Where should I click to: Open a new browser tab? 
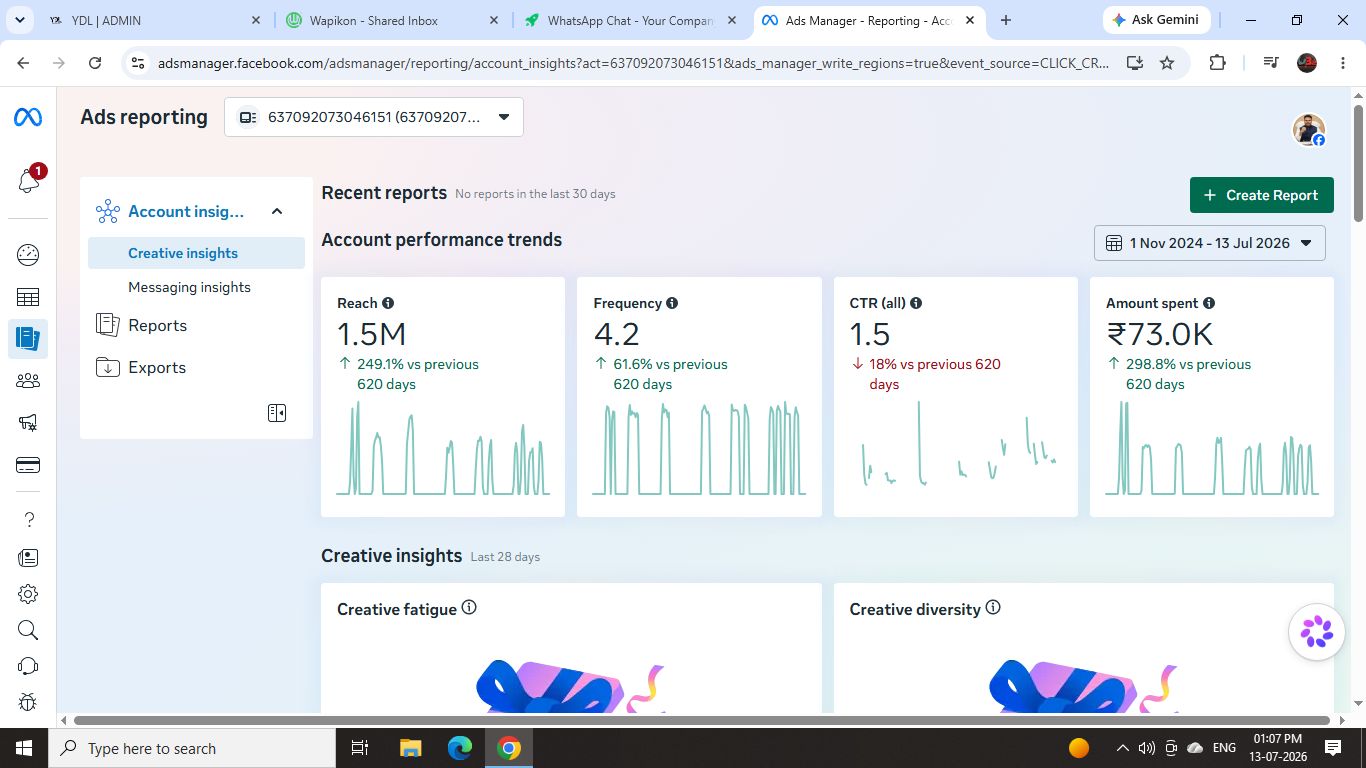pos(1006,20)
